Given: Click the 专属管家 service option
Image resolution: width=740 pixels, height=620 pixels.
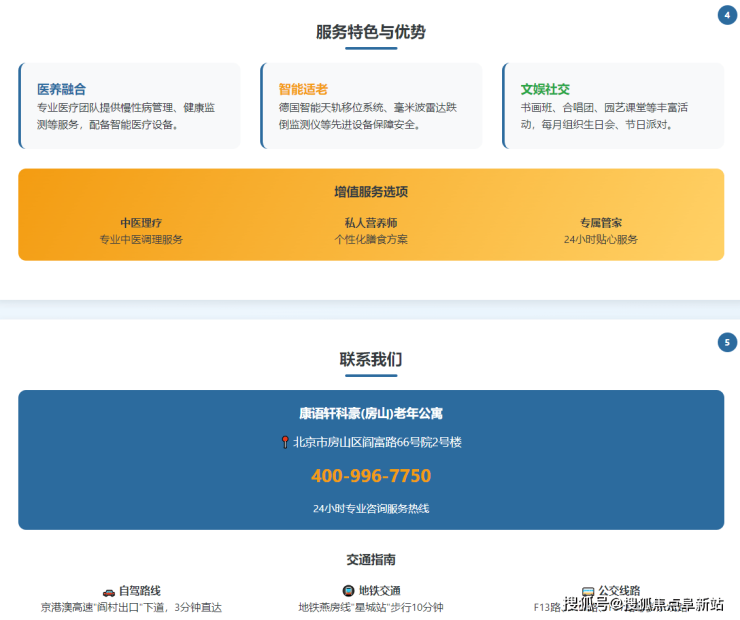Looking at the screenshot, I should pyautogui.click(x=600, y=223).
